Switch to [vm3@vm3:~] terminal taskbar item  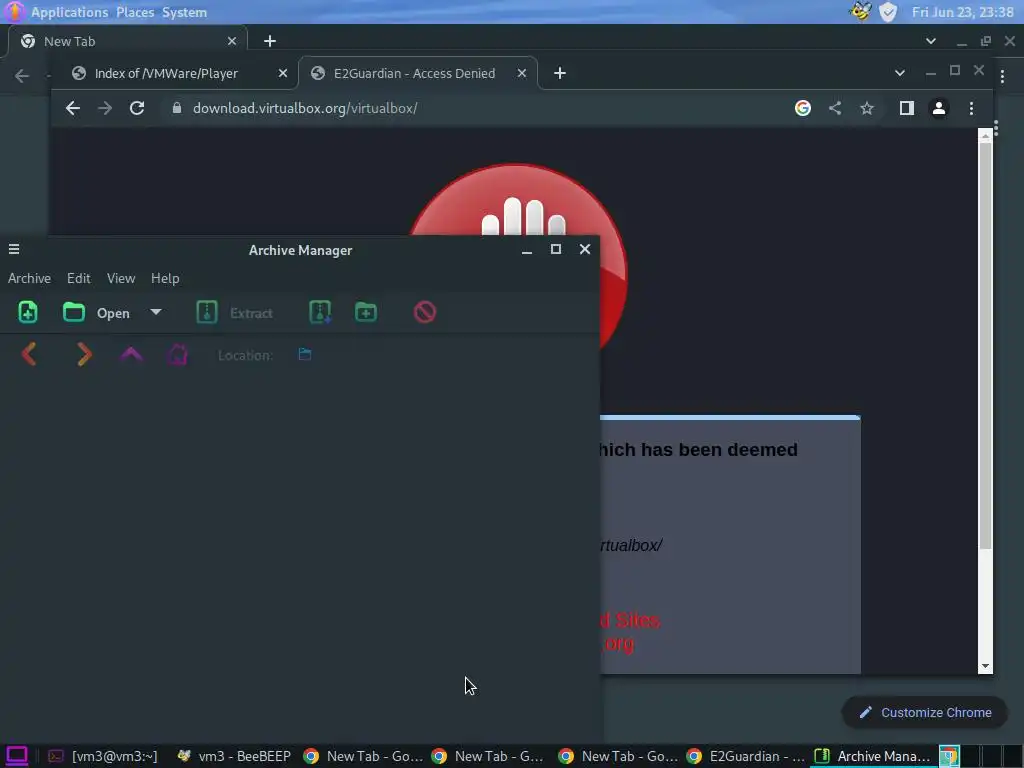tap(103, 756)
